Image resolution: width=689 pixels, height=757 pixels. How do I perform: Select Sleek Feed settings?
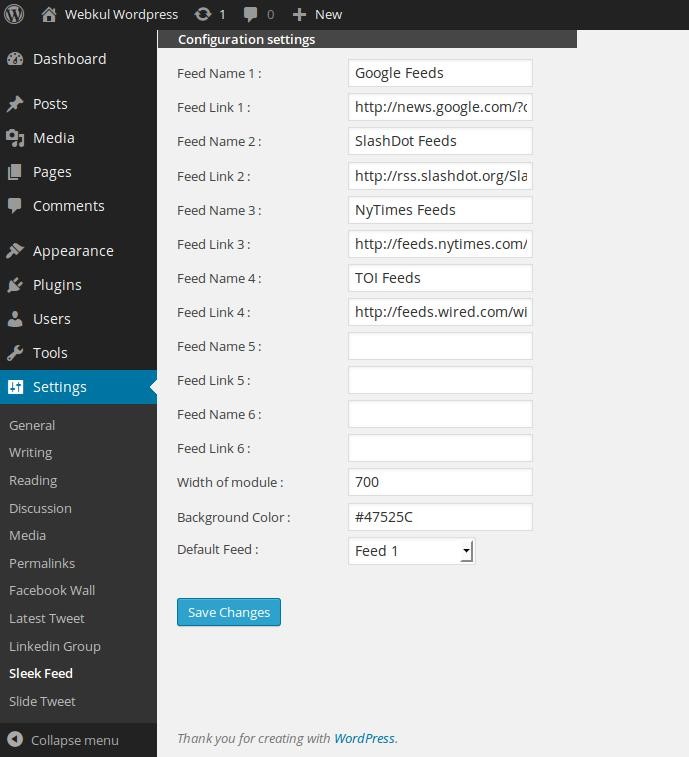coord(41,673)
